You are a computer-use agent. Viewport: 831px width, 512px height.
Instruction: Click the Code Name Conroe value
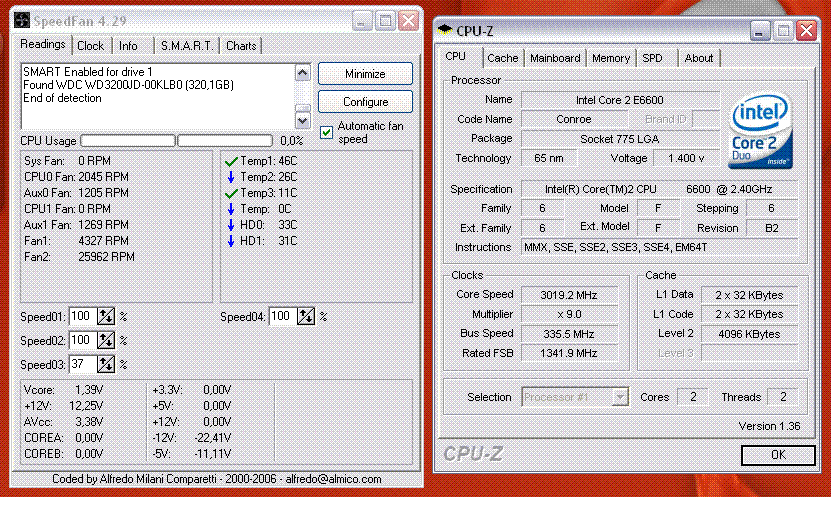point(574,119)
